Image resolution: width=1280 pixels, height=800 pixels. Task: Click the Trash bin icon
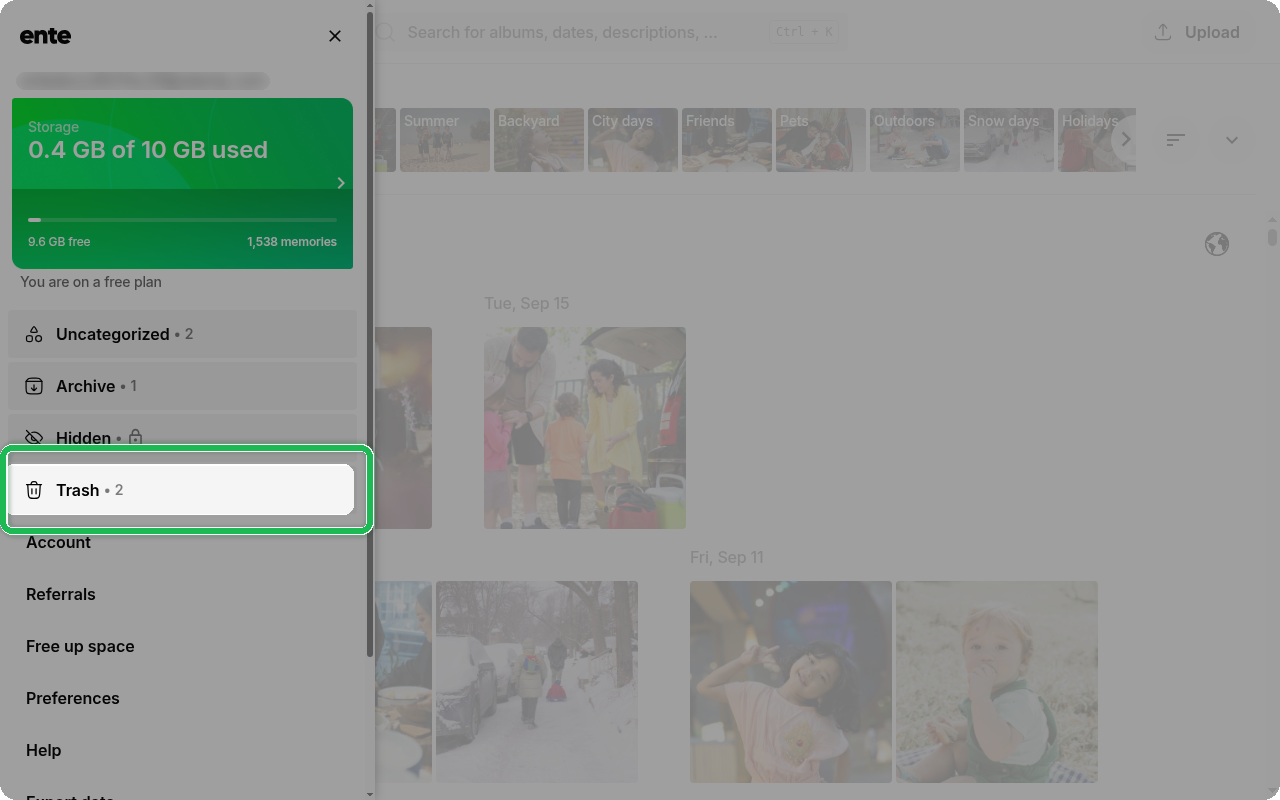coord(34,490)
